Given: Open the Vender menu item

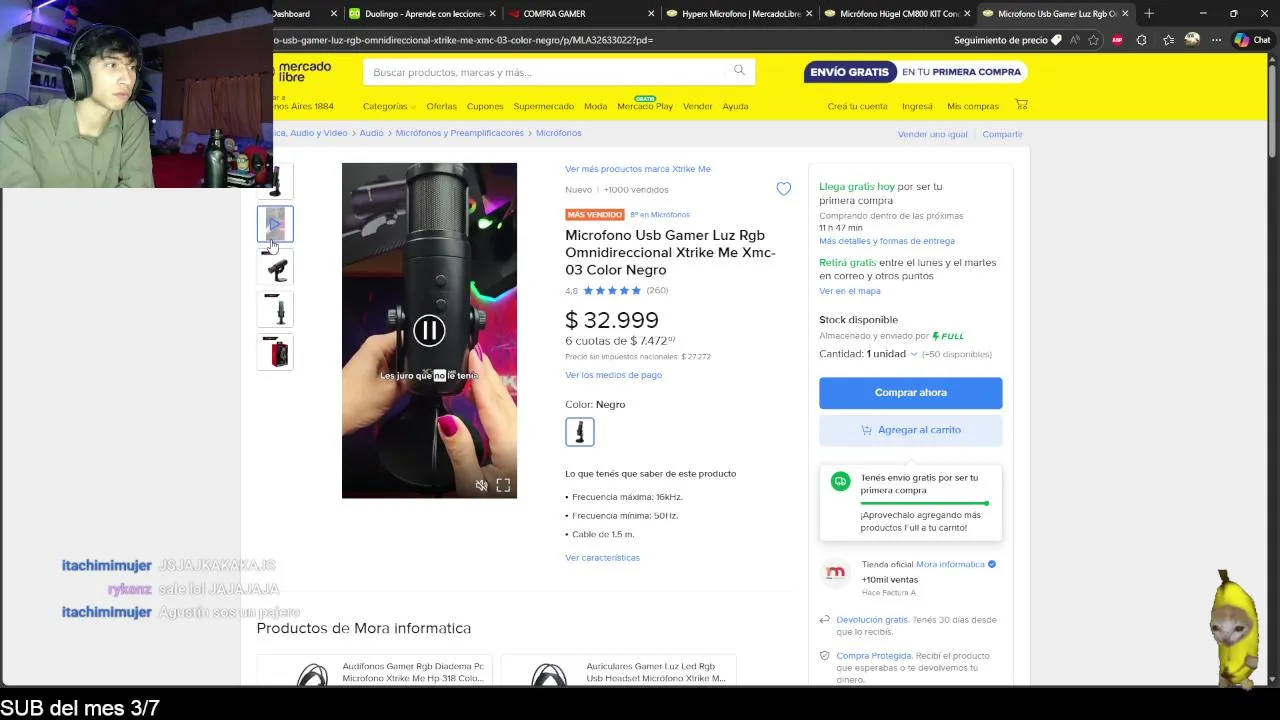Looking at the screenshot, I should (698, 106).
